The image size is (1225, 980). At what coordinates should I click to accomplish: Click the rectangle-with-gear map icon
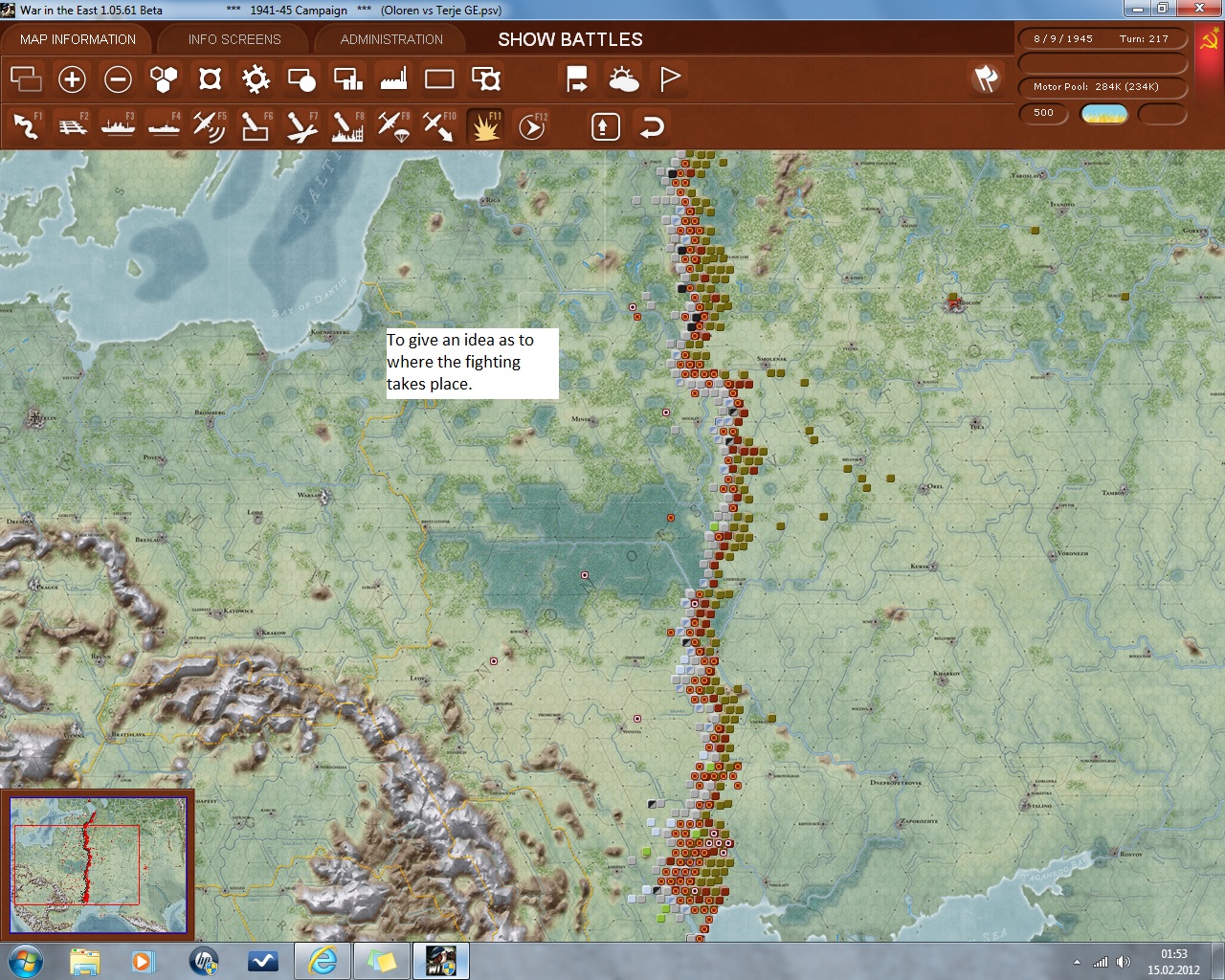[x=485, y=78]
